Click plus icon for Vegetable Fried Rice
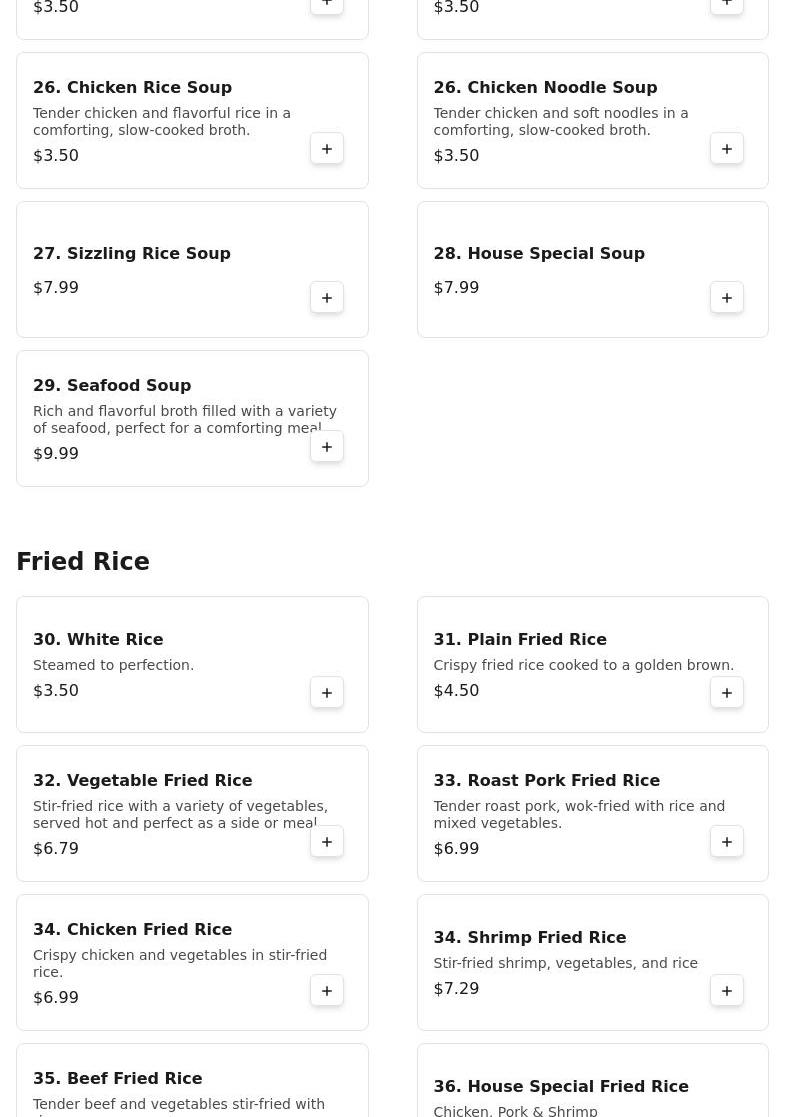This screenshot has width=785, height=1117. point(327,841)
